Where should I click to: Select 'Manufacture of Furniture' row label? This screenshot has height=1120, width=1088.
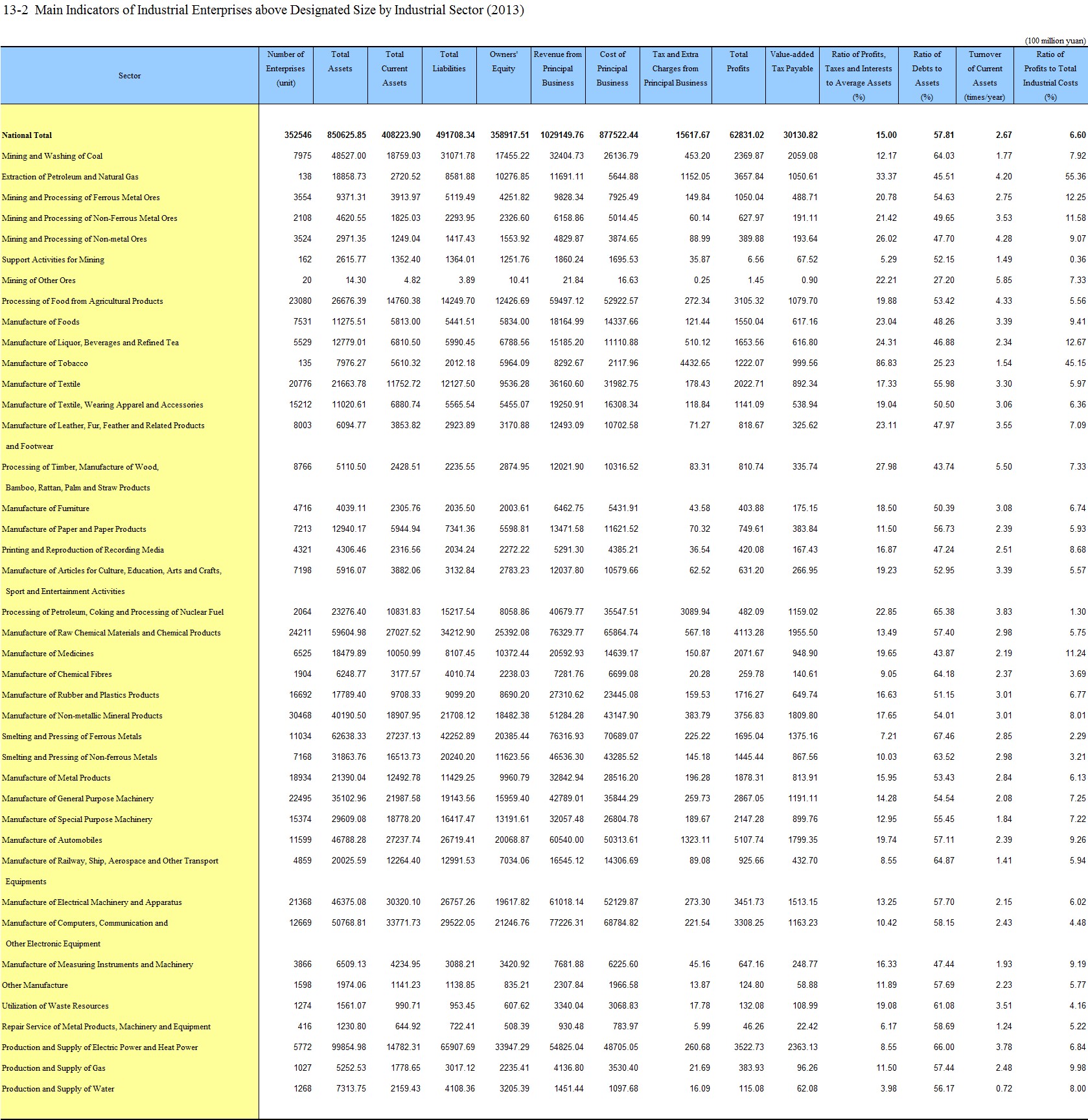pos(45,509)
